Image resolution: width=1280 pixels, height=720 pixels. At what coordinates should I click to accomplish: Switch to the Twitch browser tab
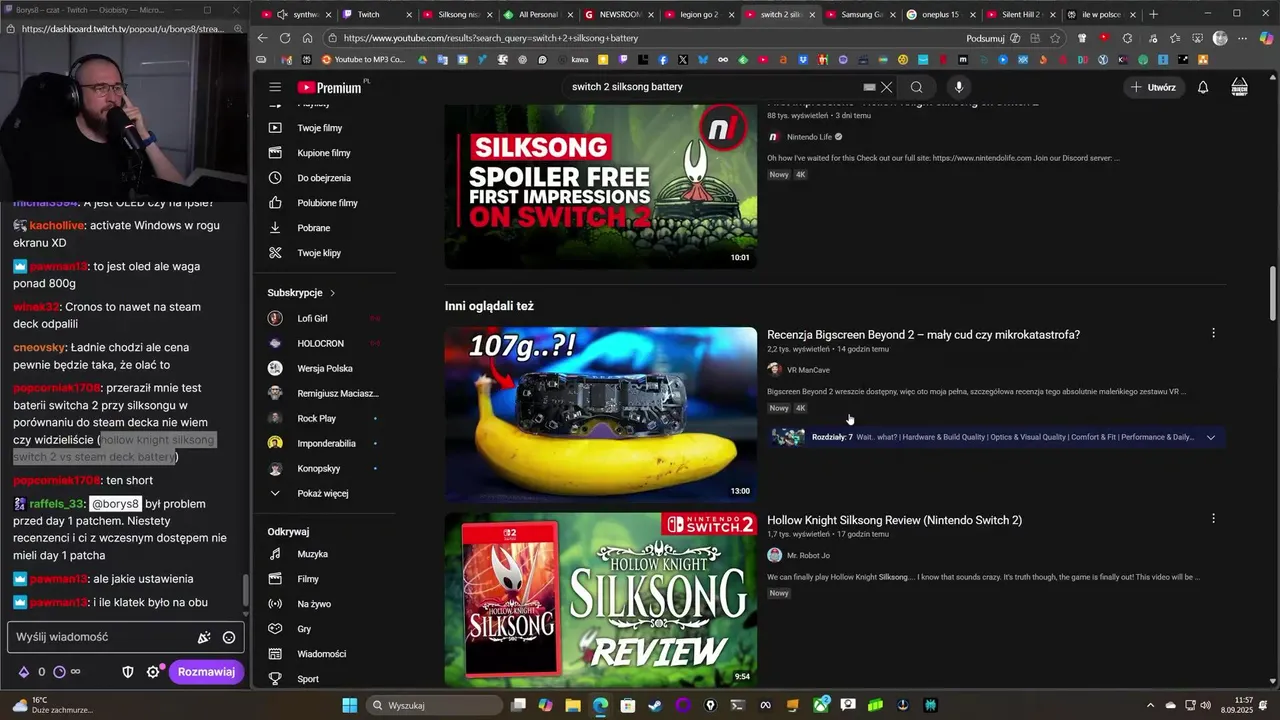point(368,15)
